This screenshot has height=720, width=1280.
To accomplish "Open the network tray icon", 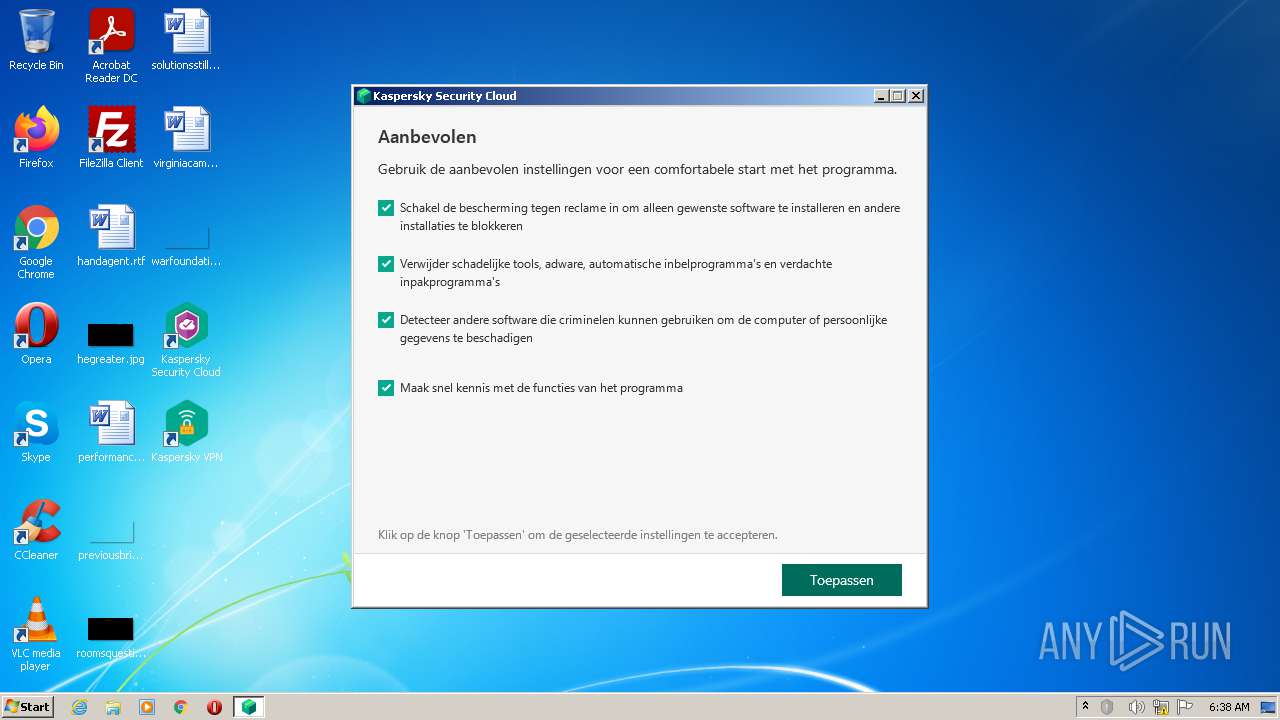I will coord(1161,707).
